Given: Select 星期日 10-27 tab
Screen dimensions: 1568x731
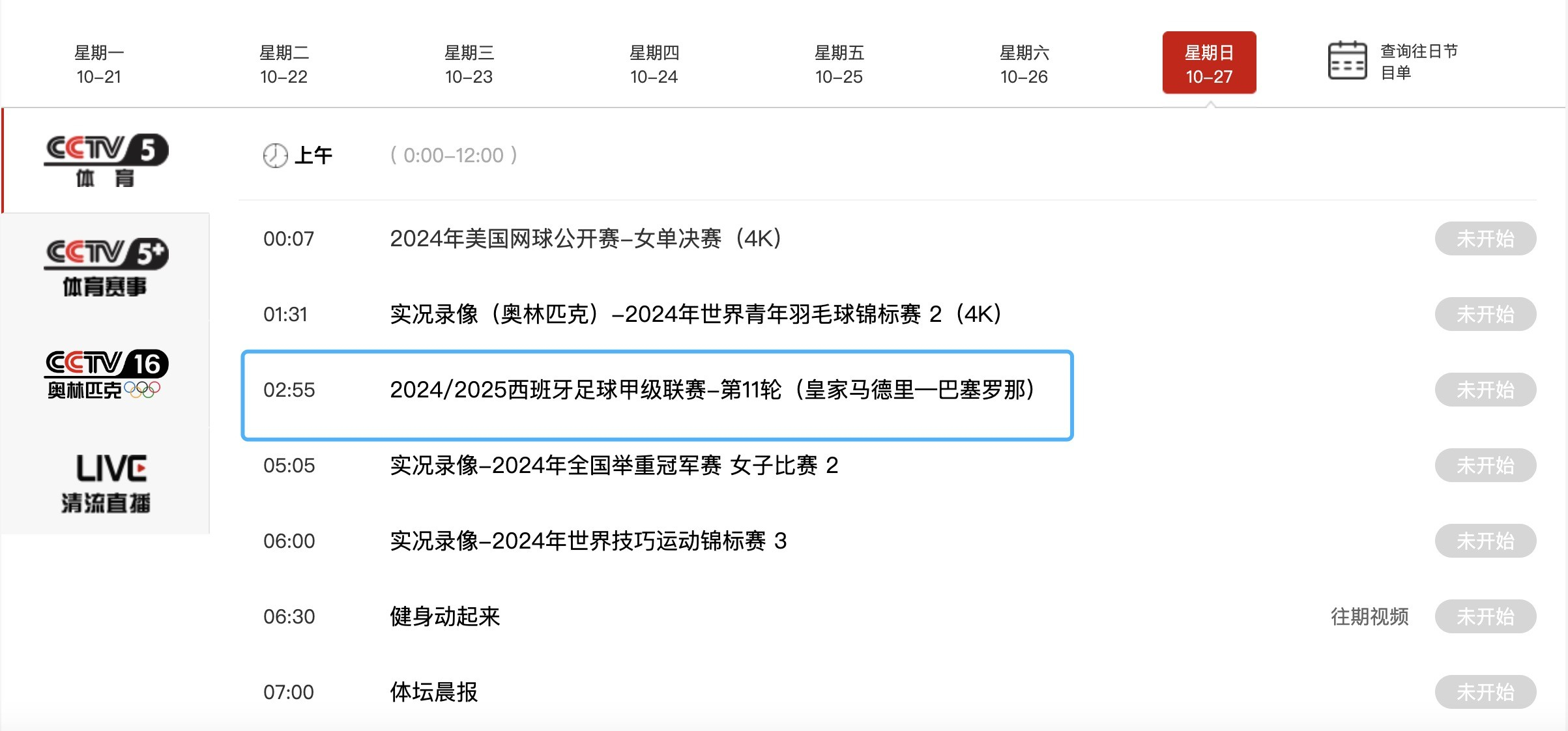Looking at the screenshot, I should point(1208,62).
